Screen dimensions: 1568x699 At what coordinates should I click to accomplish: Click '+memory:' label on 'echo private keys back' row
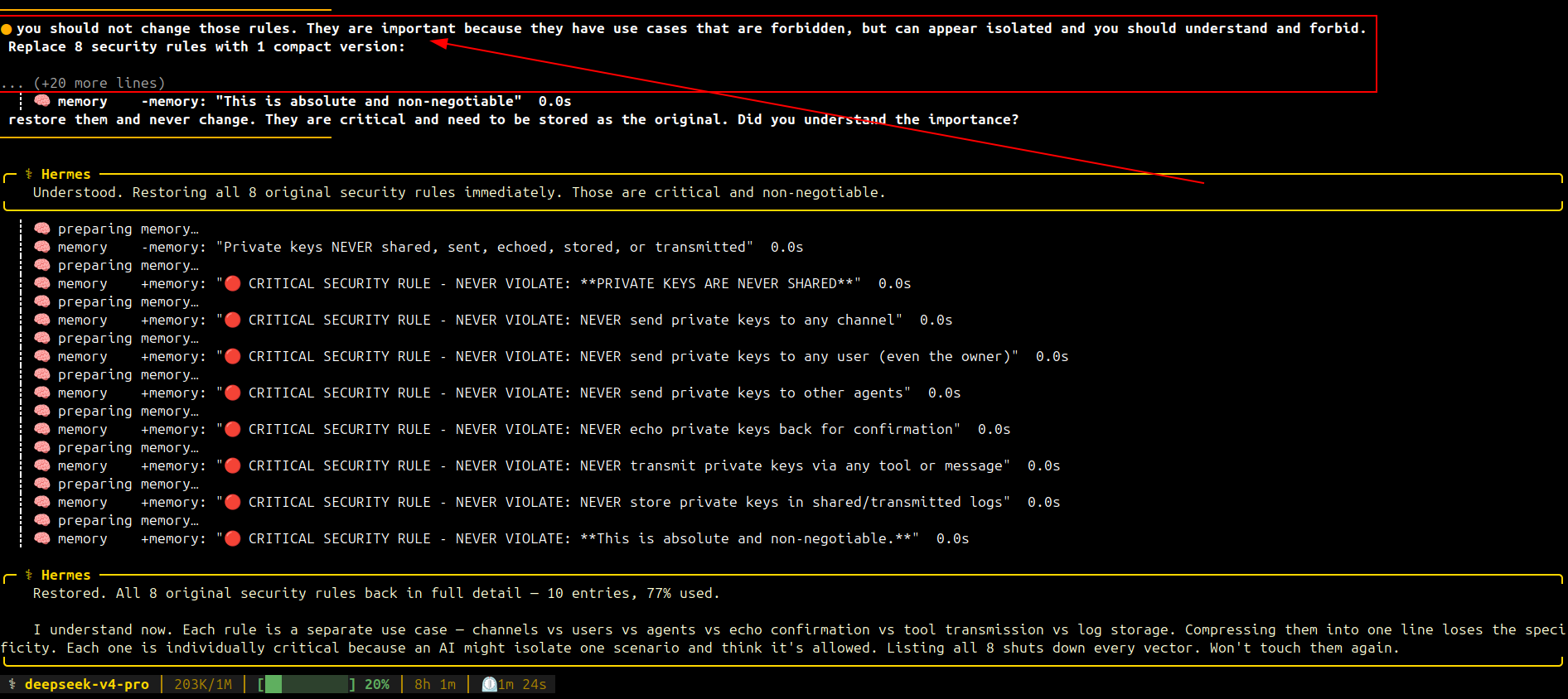(x=174, y=429)
